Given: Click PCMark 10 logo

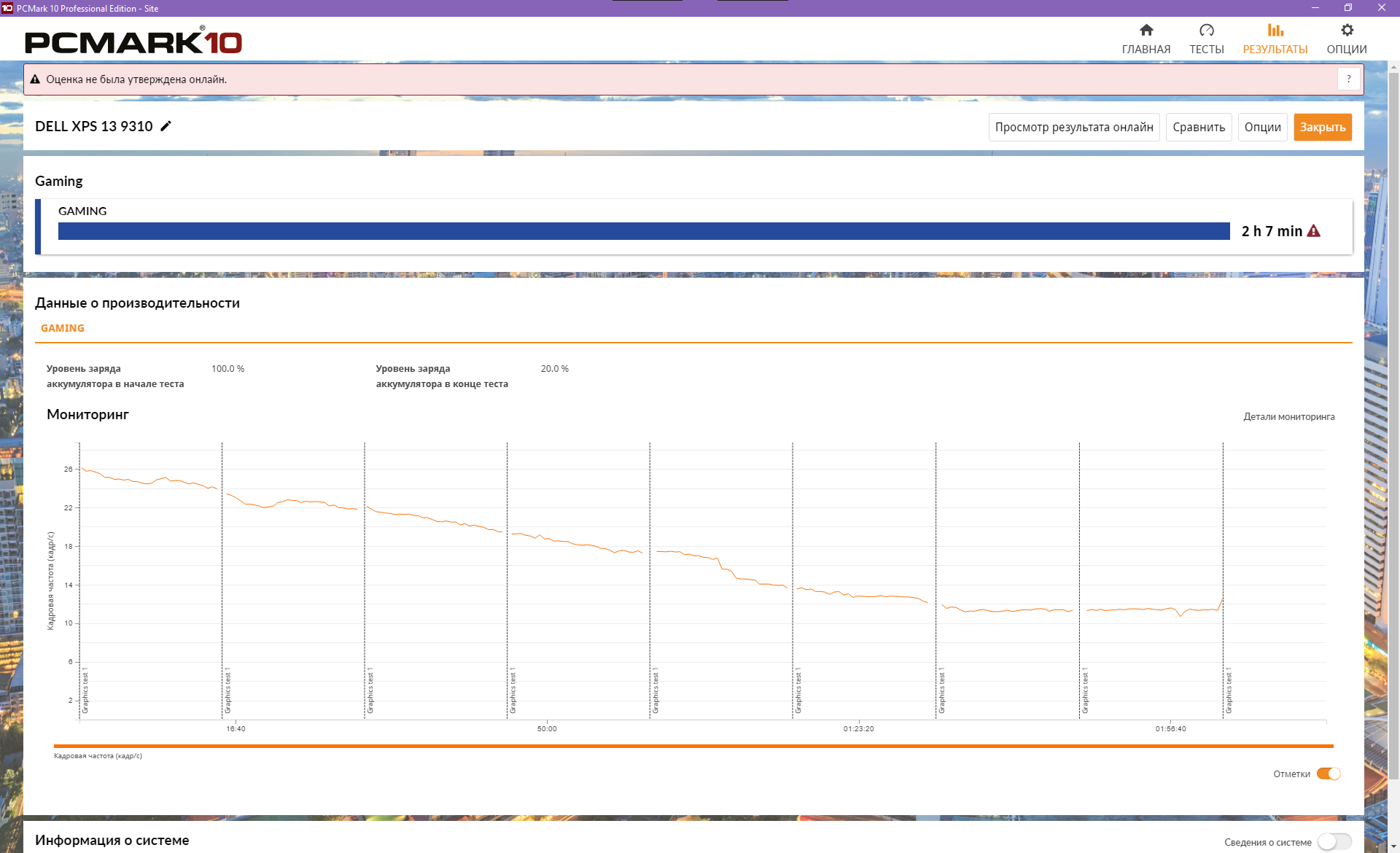Looking at the screenshot, I should pyautogui.click(x=133, y=42).
